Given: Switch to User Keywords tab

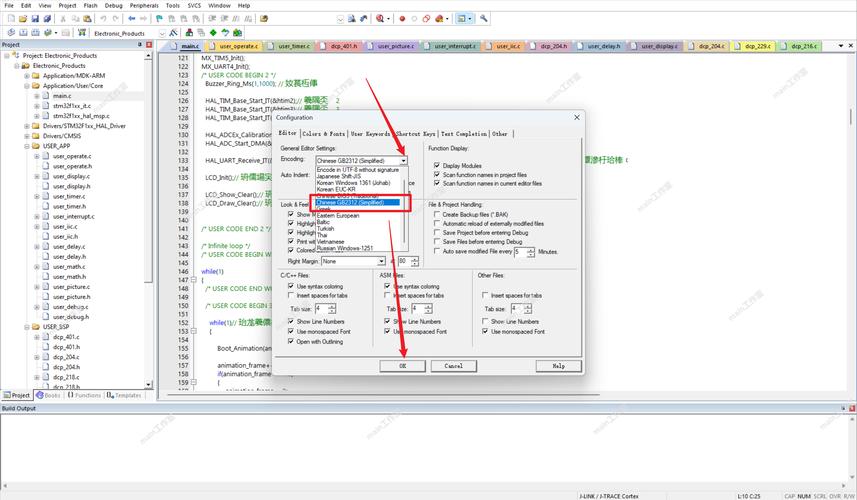Looking at the screenshot, I should point(371,133).
